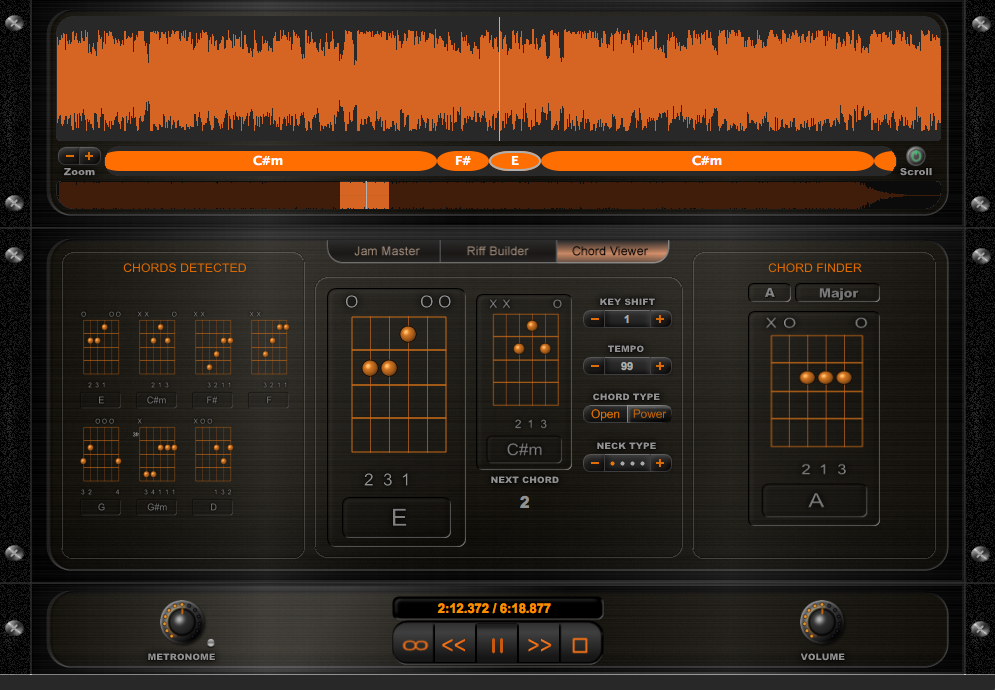
Task: Adjust the Metronome knob
Action: point(180,623)
